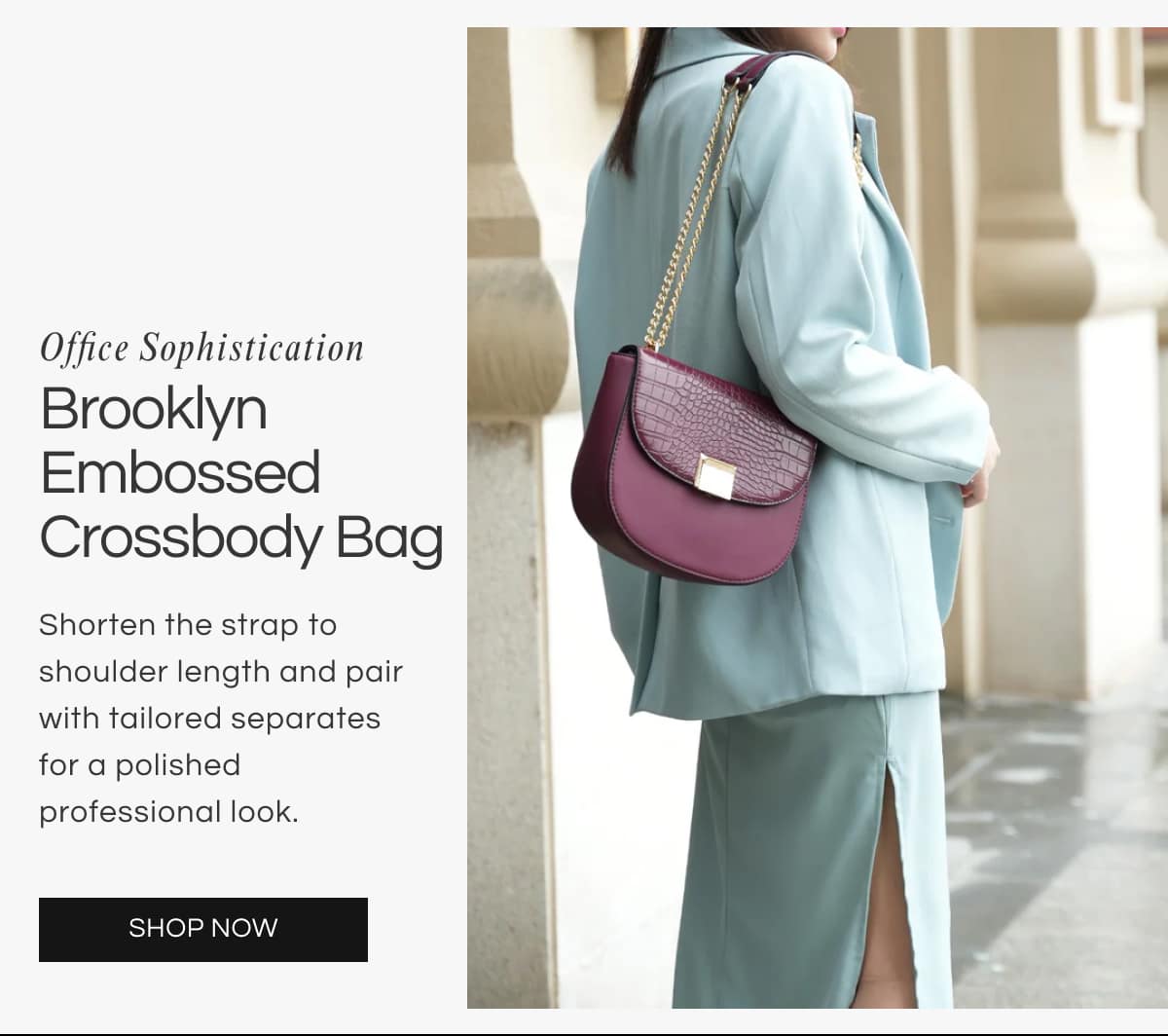Click the word Brooklyn in the product title

(154, 409)
